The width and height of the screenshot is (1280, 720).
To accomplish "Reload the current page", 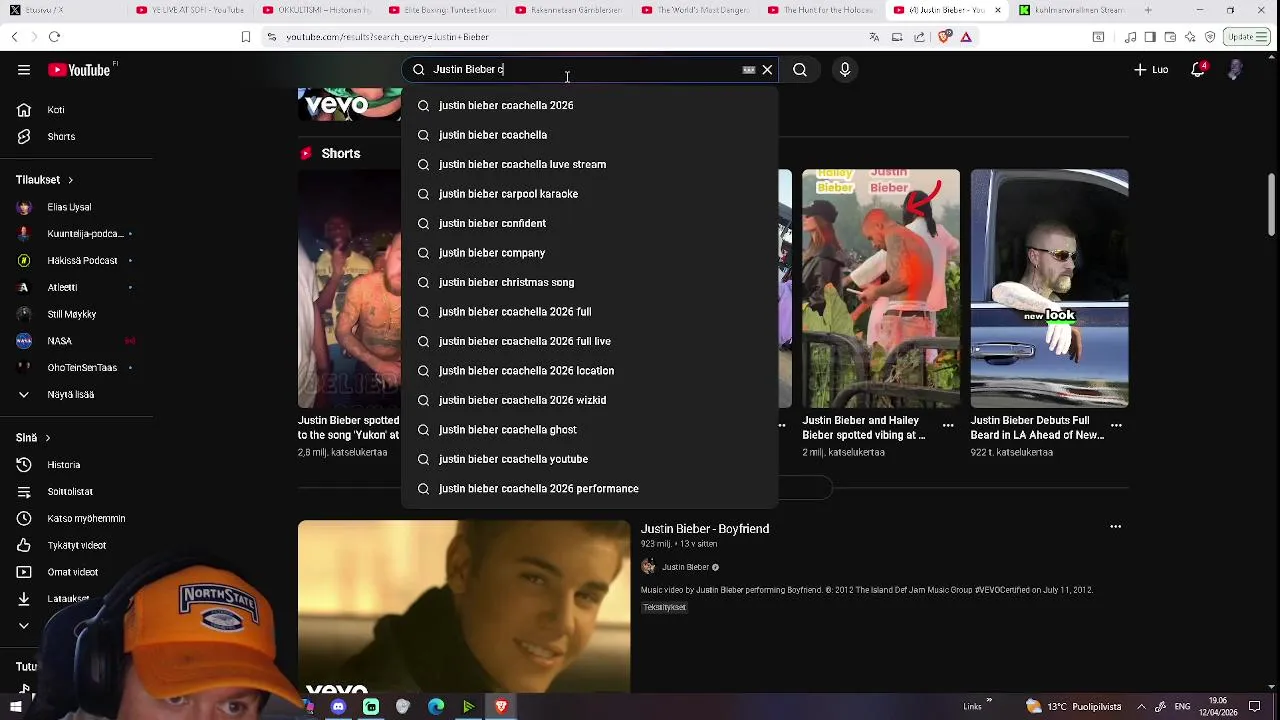I will [54, 37].
